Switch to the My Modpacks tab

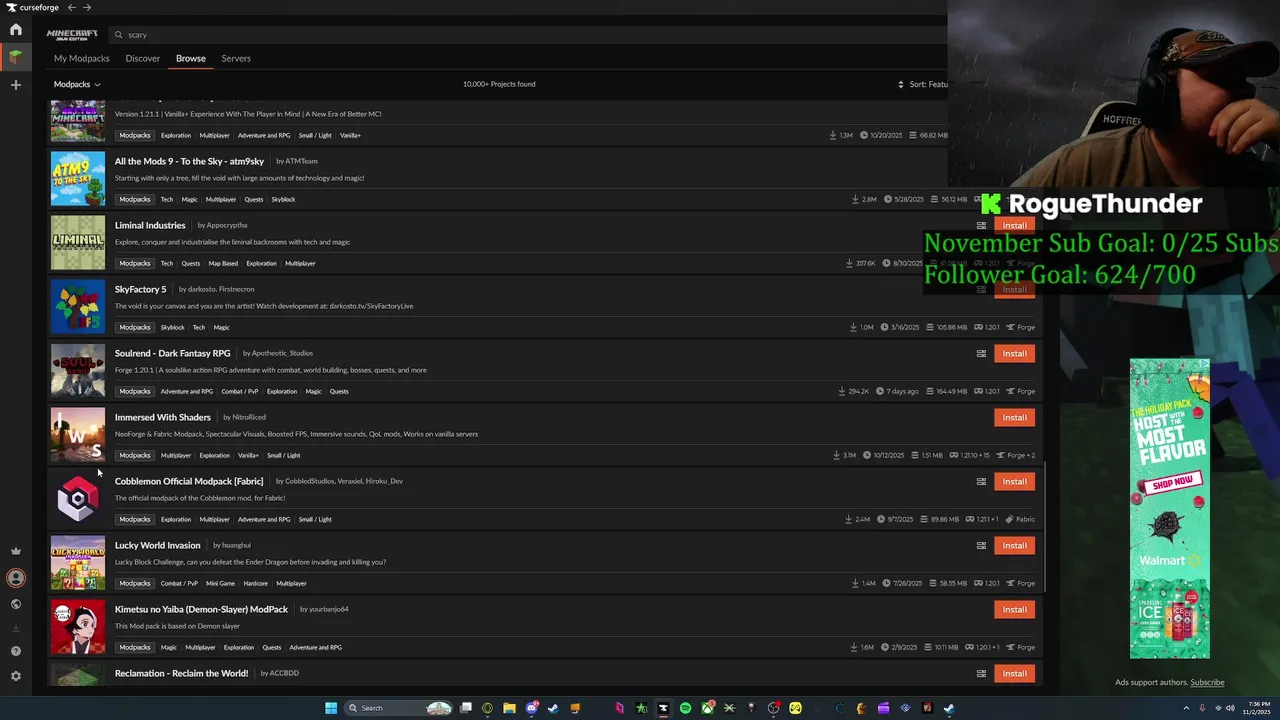(81, 58)
